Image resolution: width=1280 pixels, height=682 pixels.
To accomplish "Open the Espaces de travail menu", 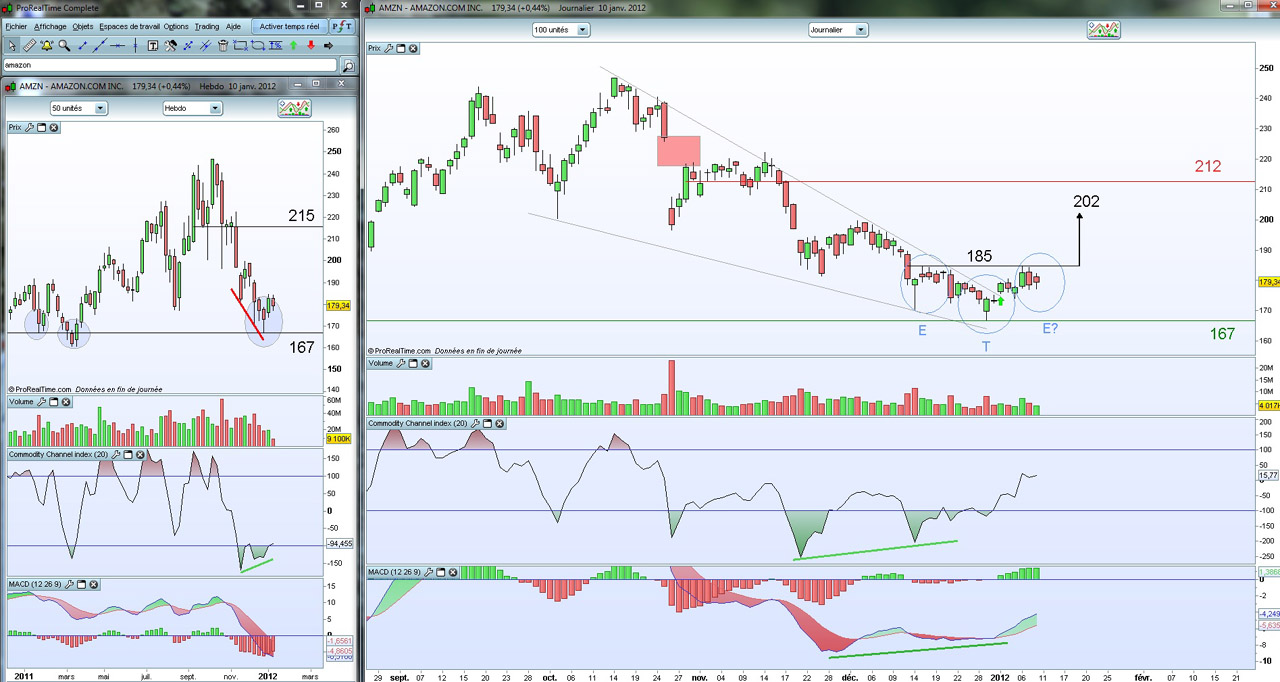I will click(129, 26).
